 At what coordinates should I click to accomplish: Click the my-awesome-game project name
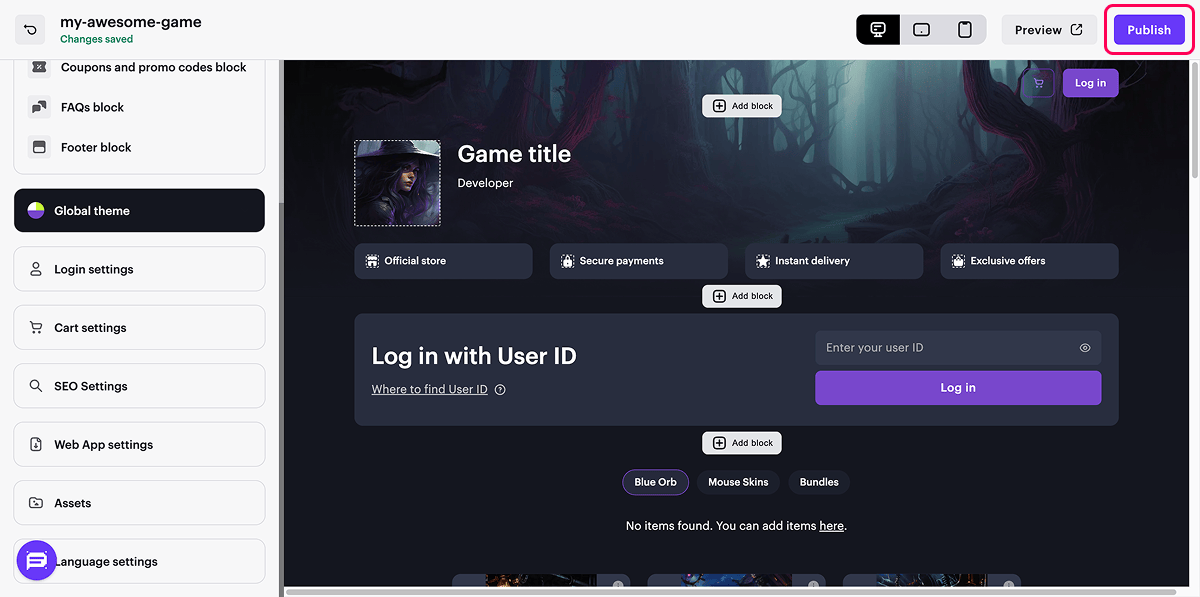tap(131, 22)
